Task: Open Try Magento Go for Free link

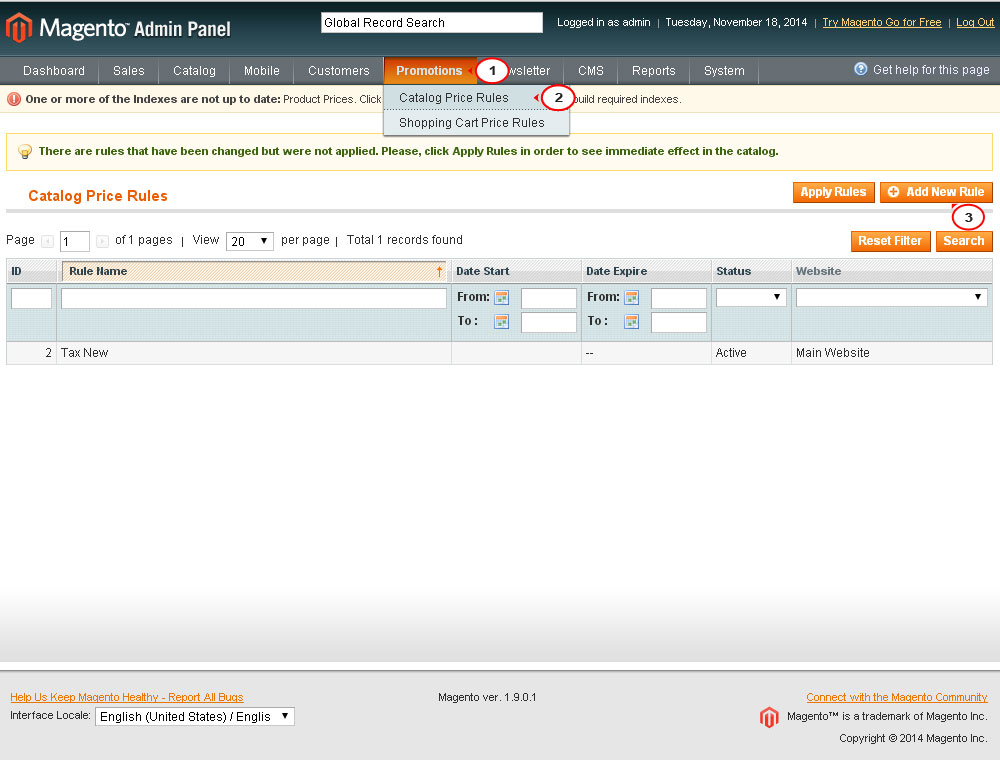Action: (x=882, y=22)
